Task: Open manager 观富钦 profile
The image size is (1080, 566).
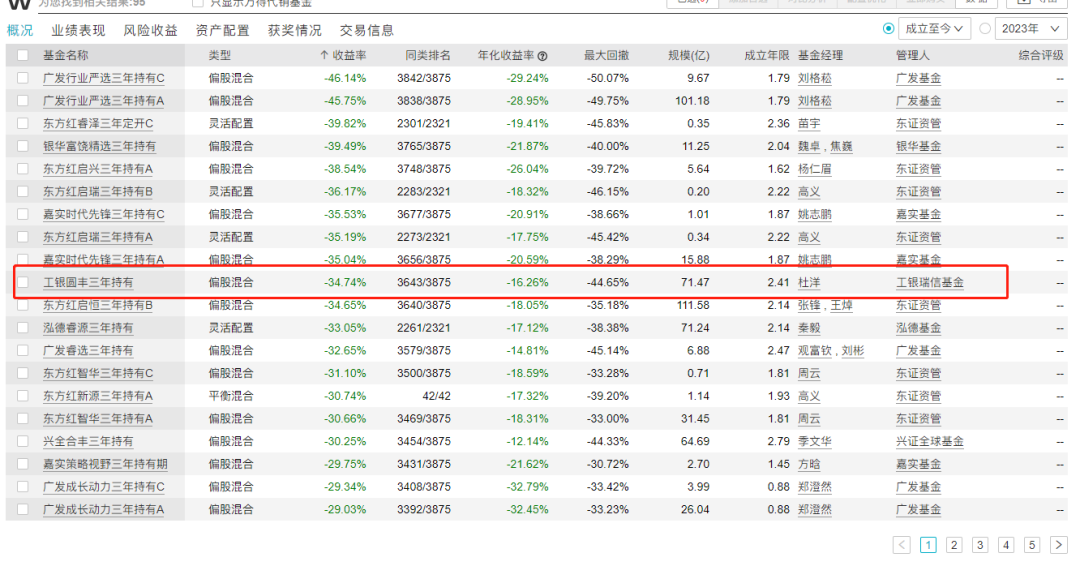Action: 815,350
